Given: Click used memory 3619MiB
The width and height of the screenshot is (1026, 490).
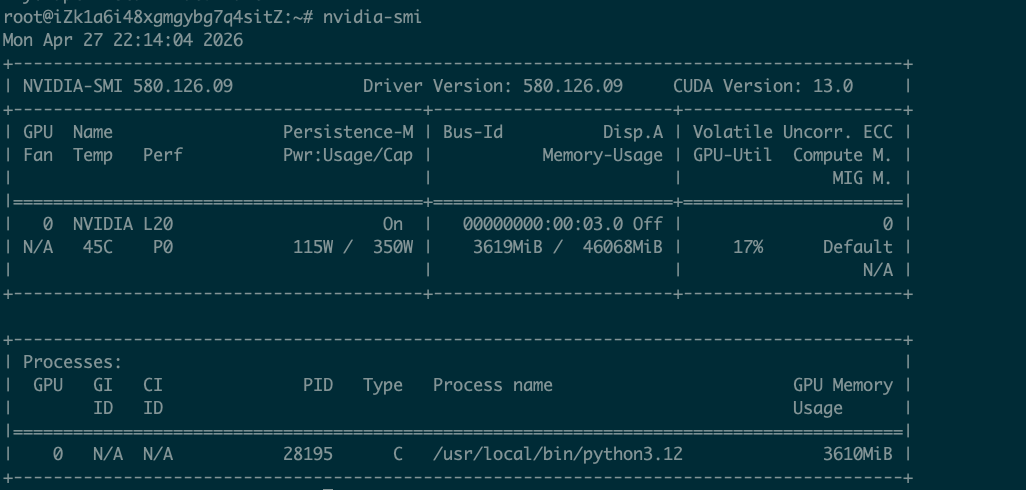Looking at the screenshot, I should (508, 247).
